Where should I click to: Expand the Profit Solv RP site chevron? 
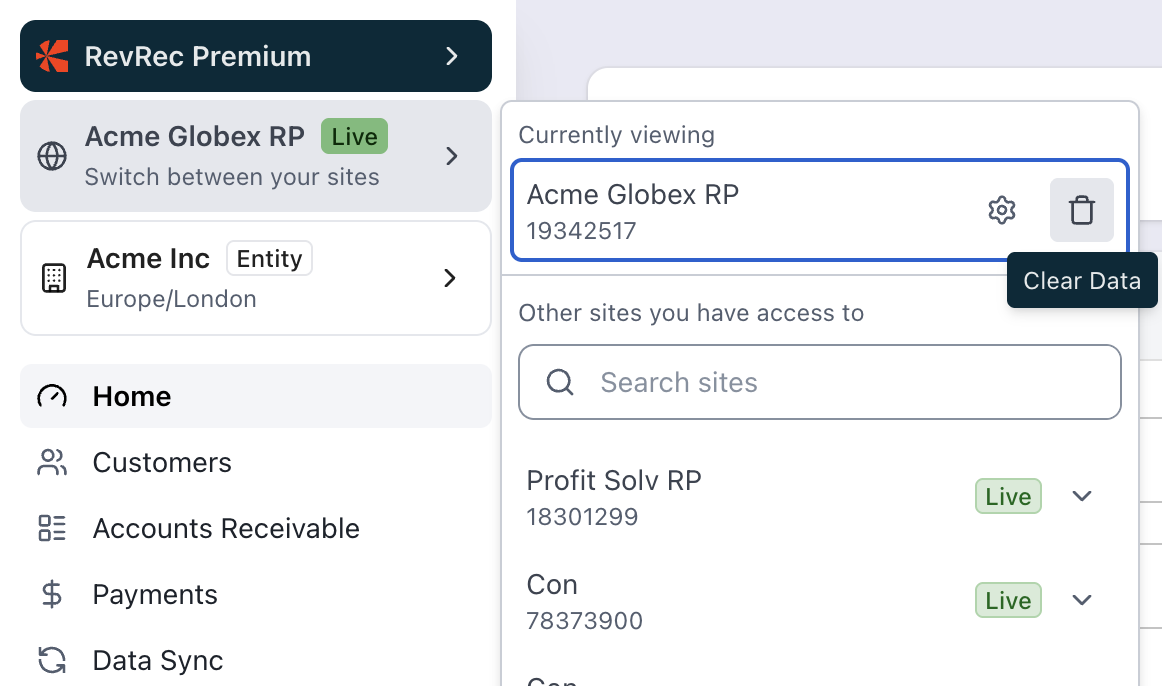(1082, 496)
